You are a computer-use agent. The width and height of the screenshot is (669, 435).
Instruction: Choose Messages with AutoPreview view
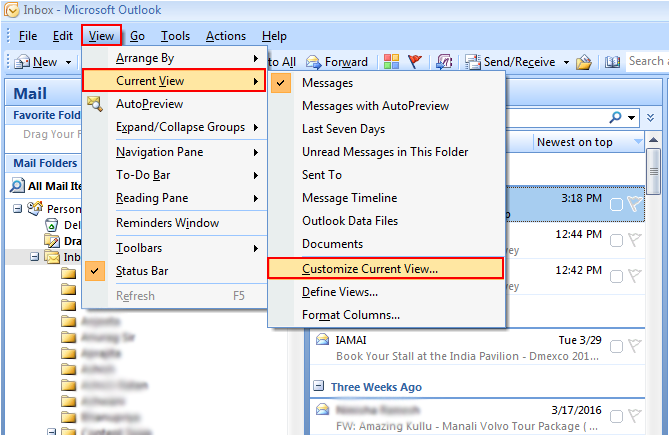tap(386, 106)
